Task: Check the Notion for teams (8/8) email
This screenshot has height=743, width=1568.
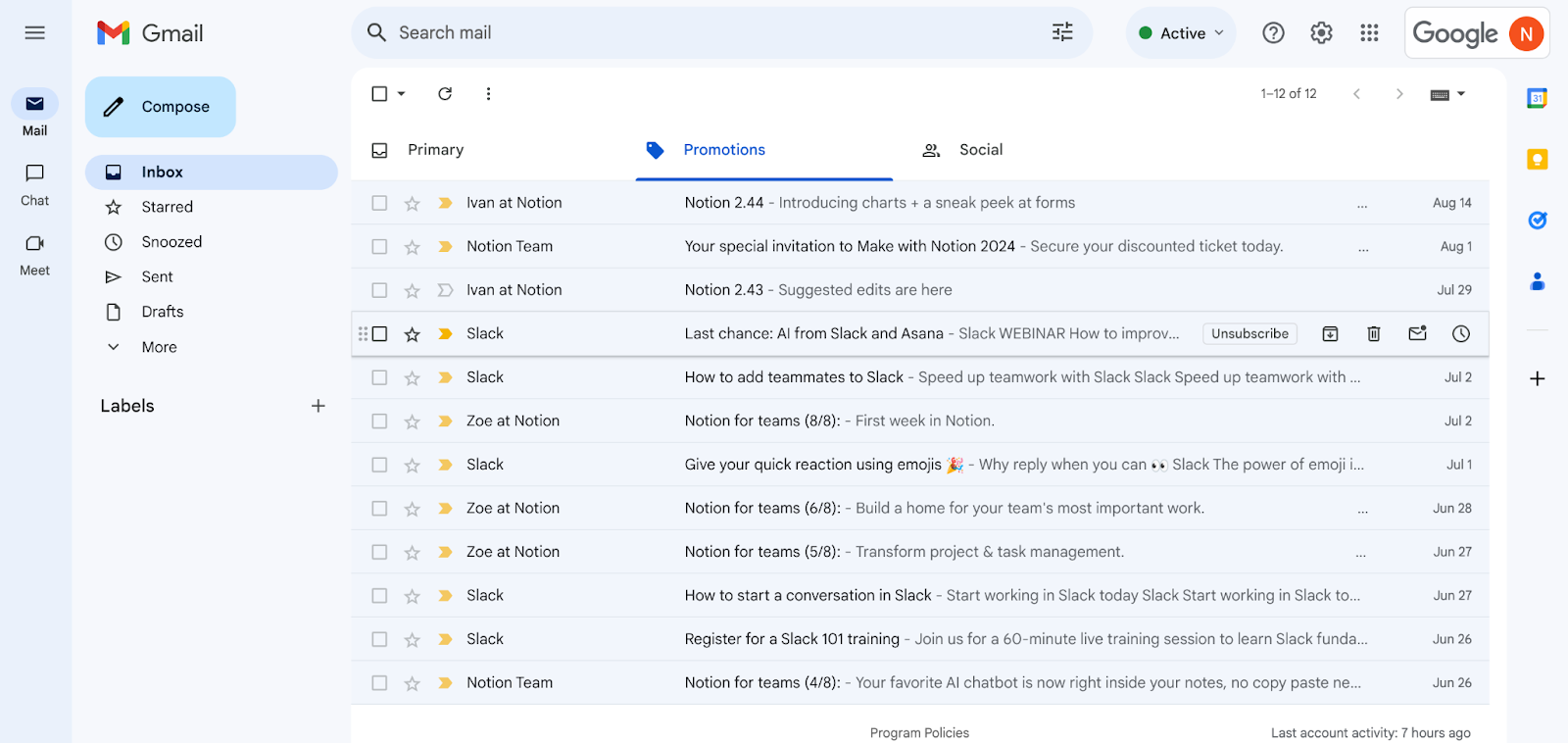Action: pyautogui.click(x=379, y=421)
